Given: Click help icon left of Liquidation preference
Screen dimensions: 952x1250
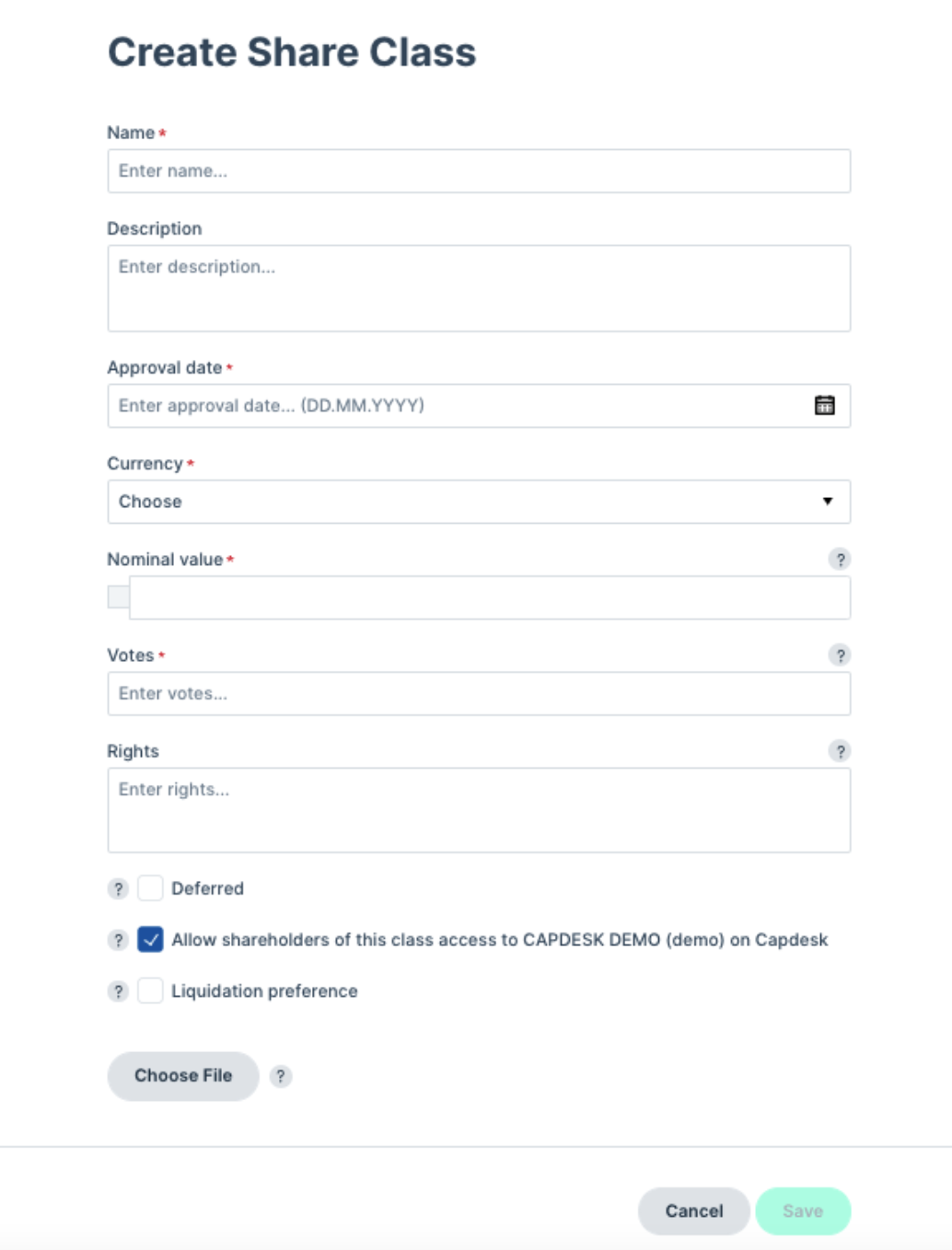Looking at the screenshot, I should (118, 991).
